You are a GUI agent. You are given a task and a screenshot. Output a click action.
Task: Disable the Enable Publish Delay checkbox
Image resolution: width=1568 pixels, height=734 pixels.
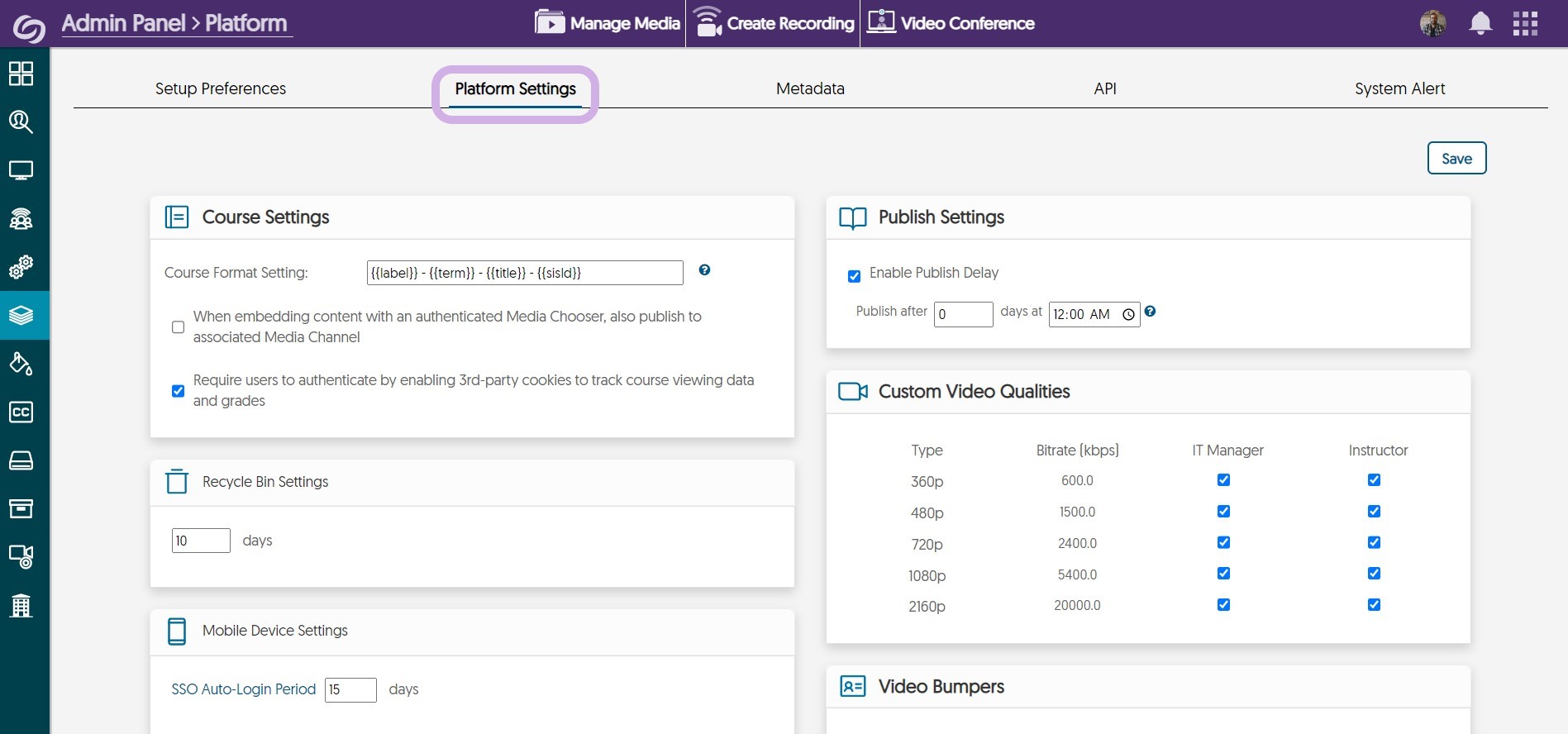point(854,276)
